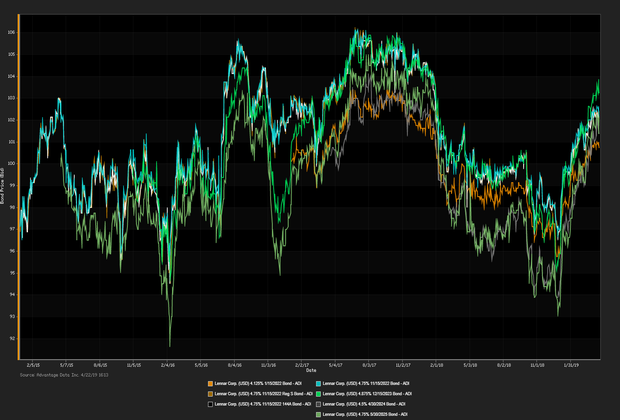Click the 5/4/17 date axis label
Viewport: 620px width, 420px height.
coord(336,365)
